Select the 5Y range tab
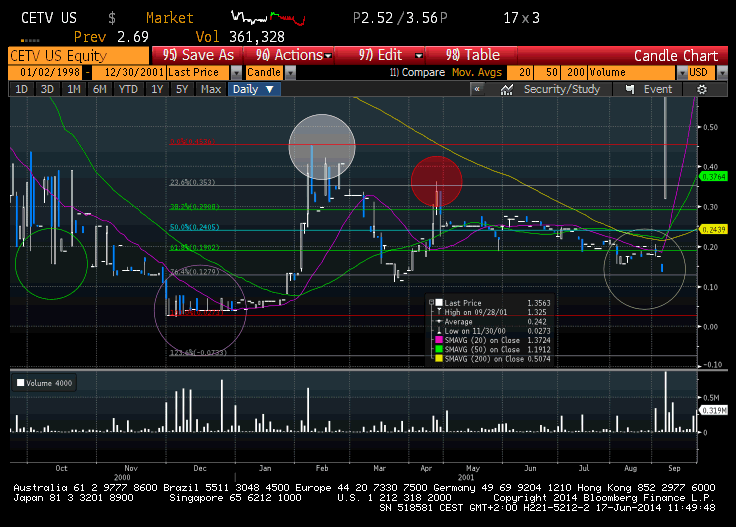Viewport: 736px width, 527px height. tap(182, 89)
